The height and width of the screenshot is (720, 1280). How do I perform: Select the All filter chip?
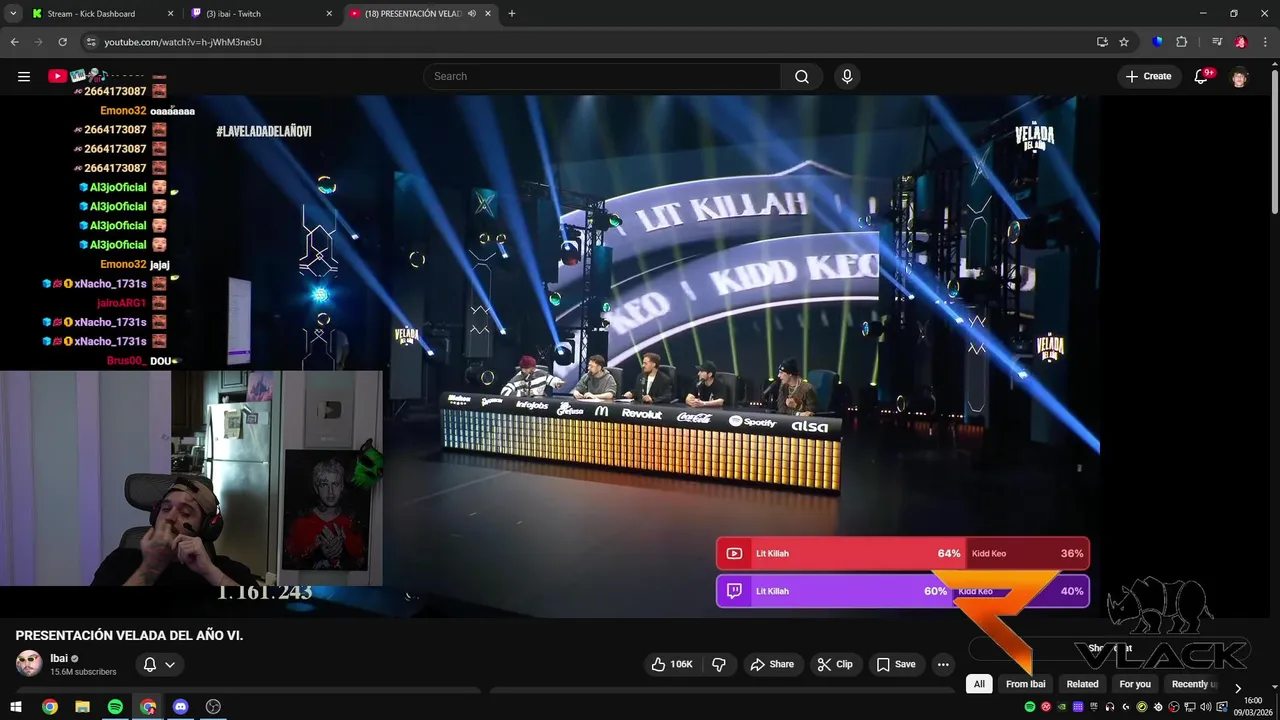click(x=979, y=684)
